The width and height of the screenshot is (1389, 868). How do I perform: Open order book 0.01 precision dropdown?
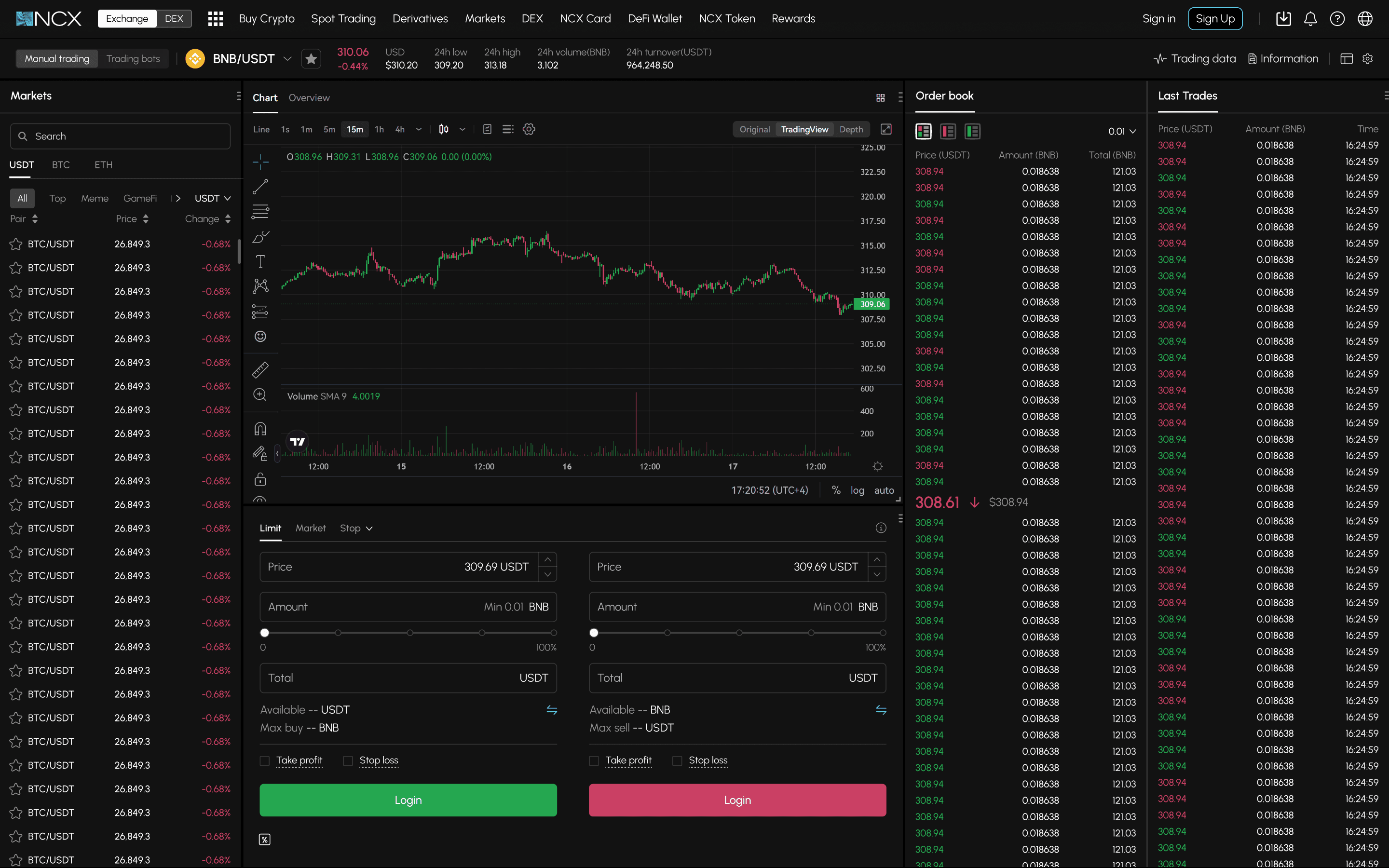point(1121,132)
